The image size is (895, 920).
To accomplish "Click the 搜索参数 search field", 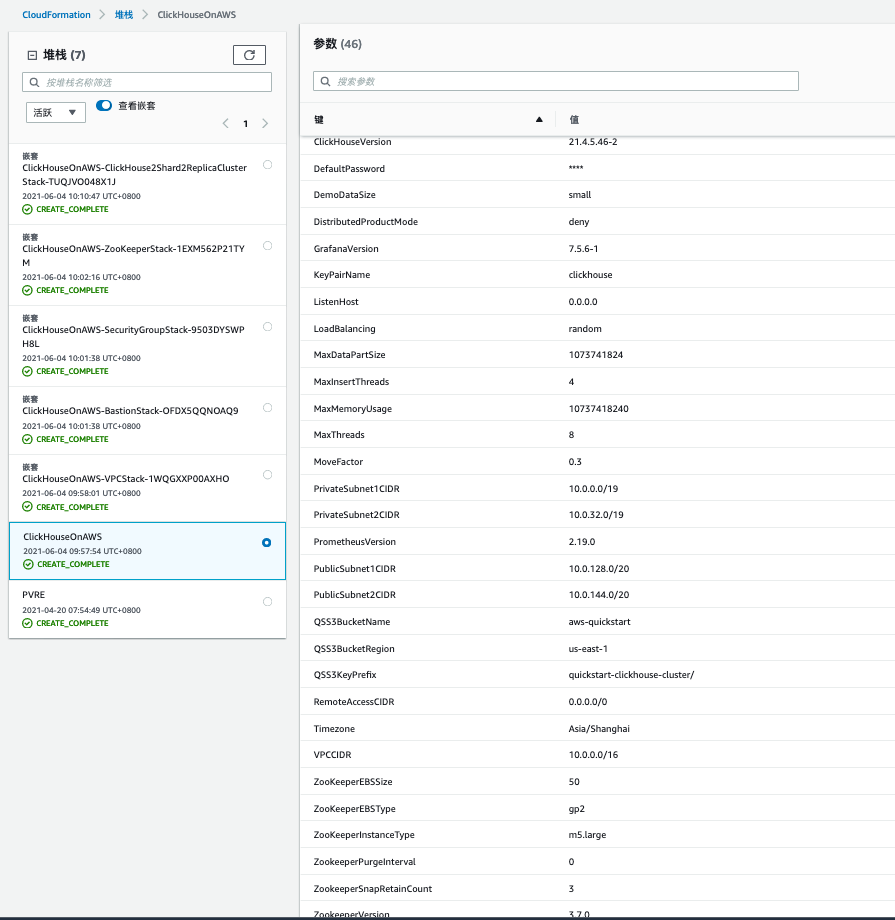I will click(560, 81).
